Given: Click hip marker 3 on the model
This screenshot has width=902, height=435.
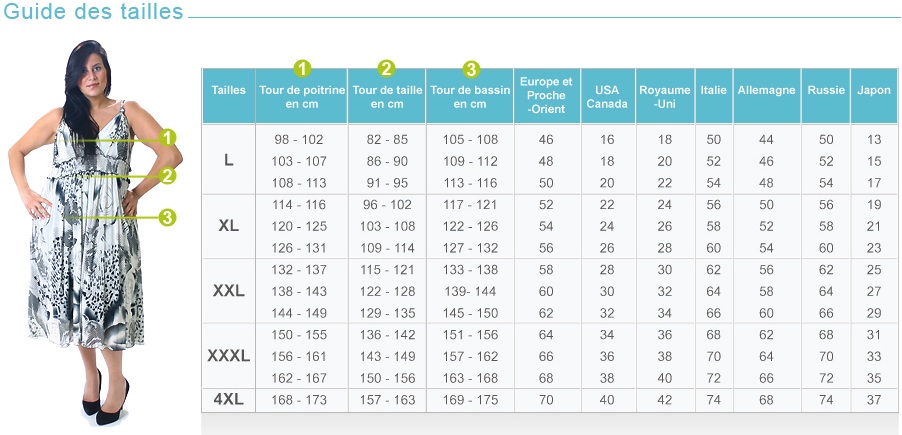Looking at the screenshot, I should (x=167, y=218).
